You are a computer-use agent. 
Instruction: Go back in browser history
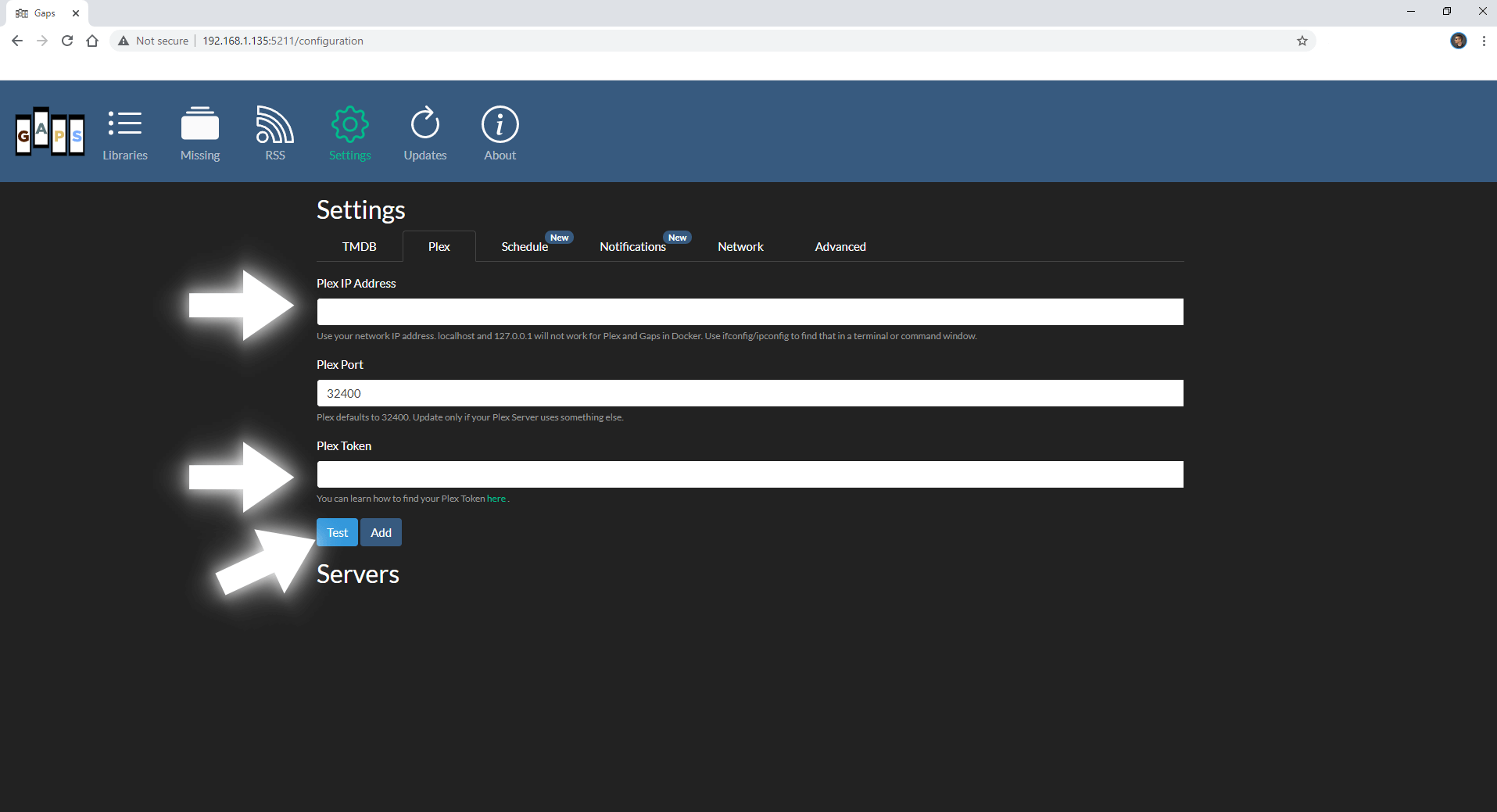point(17,41)
